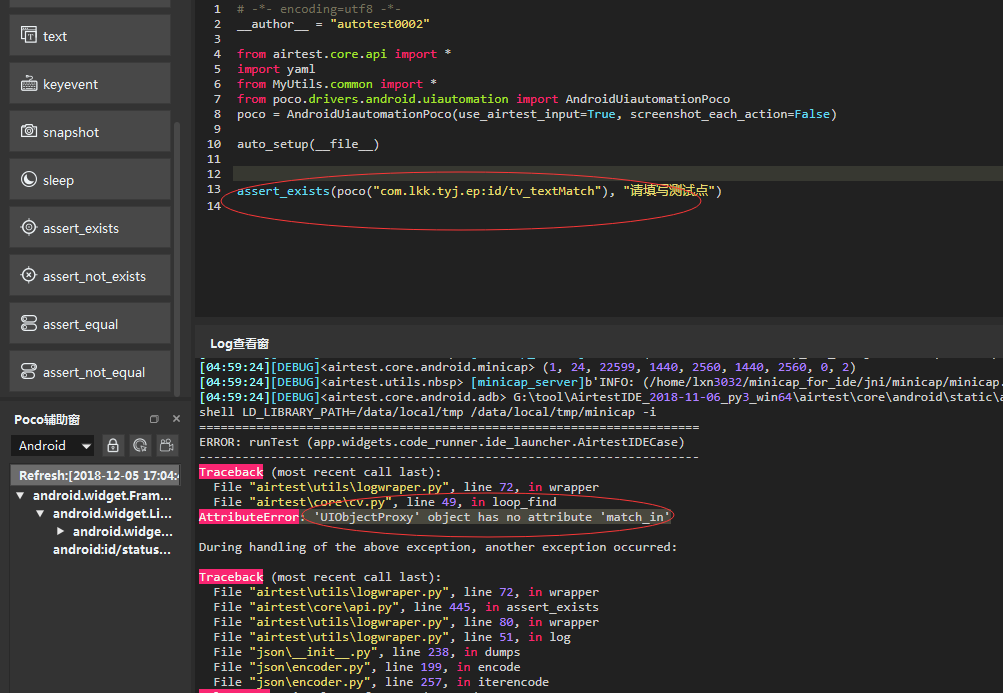Viewport: 1003px width, 693px height.
Task: Select android:id/status... tree item
Action: click(111, 550)
